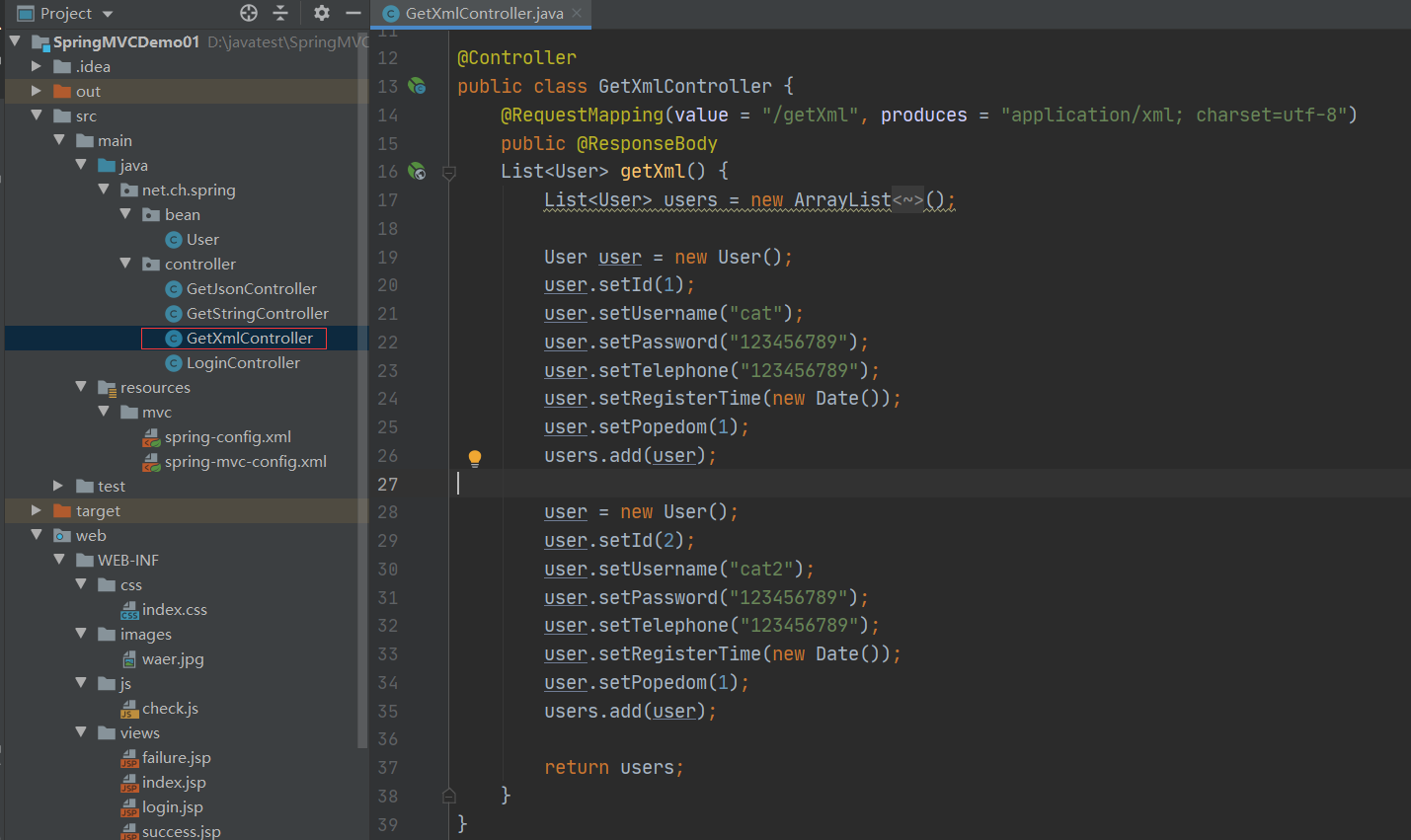This screenshot has height=840, width=1411.
Task: Collapse the controller package
Action: tap(125, 264)
